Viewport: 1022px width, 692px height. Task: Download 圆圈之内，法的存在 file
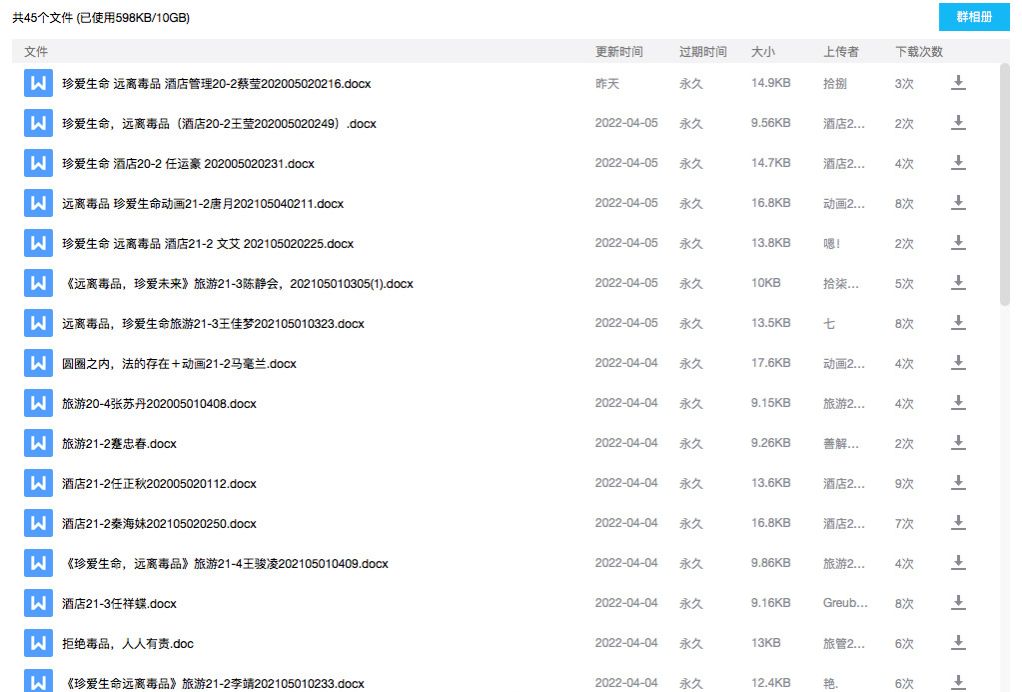(x=958, y=363)
